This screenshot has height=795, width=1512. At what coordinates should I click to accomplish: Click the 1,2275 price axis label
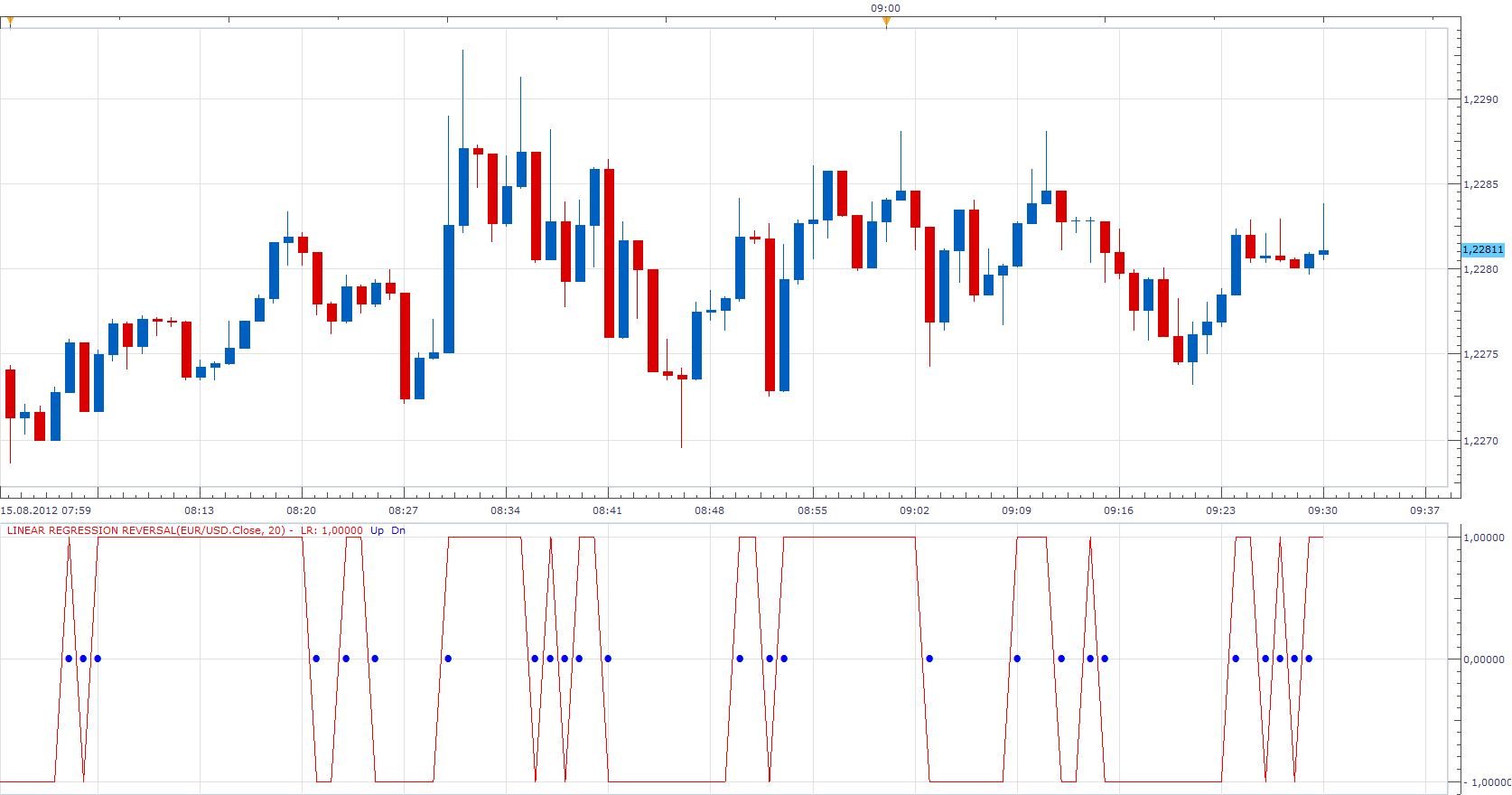[x=1480, y=354]
